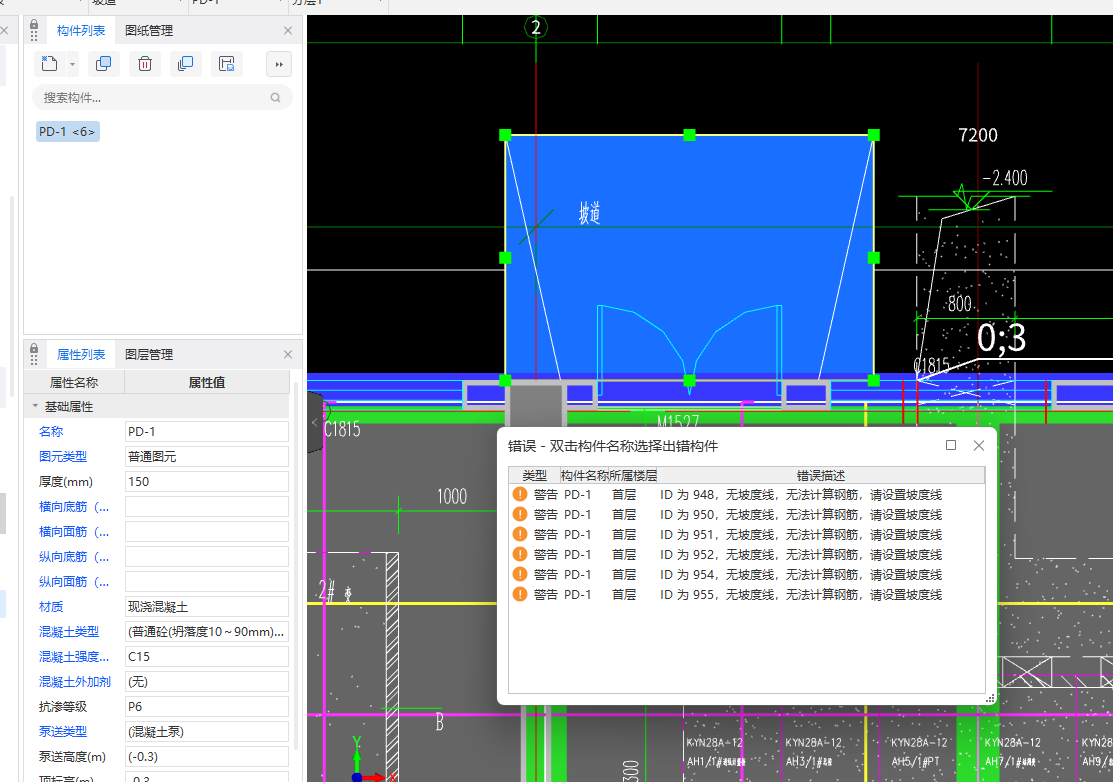Toggle the property list panel lock
The width and height of the screenshot is (1113, 782).
[34, 355]
